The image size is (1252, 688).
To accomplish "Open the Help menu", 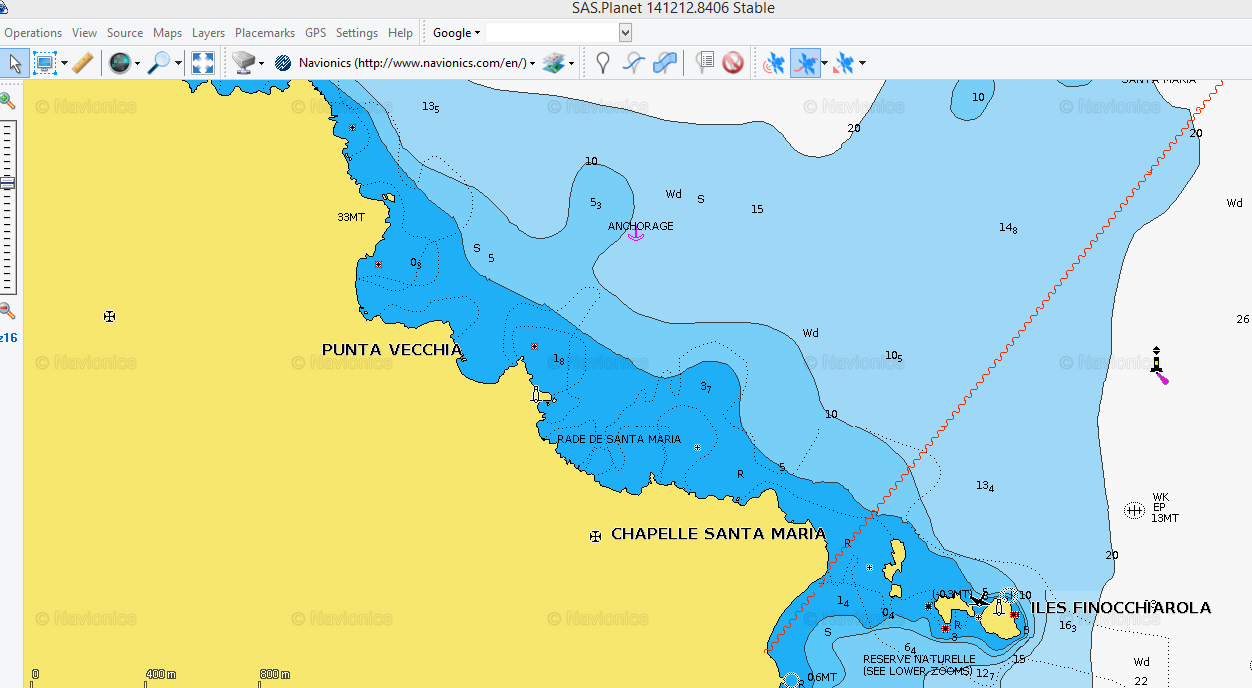I will tap(400, 33).
